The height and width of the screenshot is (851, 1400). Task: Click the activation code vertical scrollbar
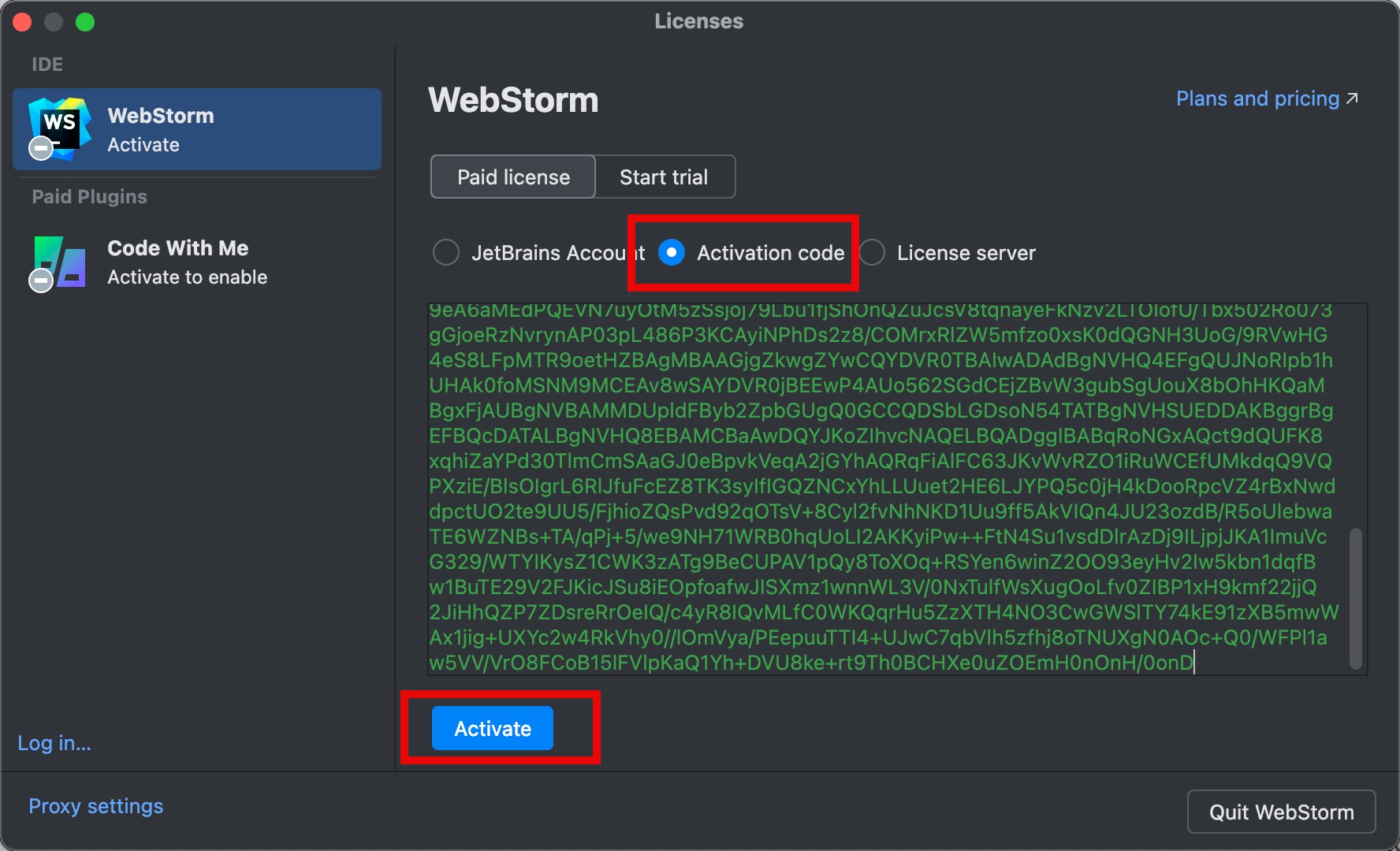(1356, 599)
